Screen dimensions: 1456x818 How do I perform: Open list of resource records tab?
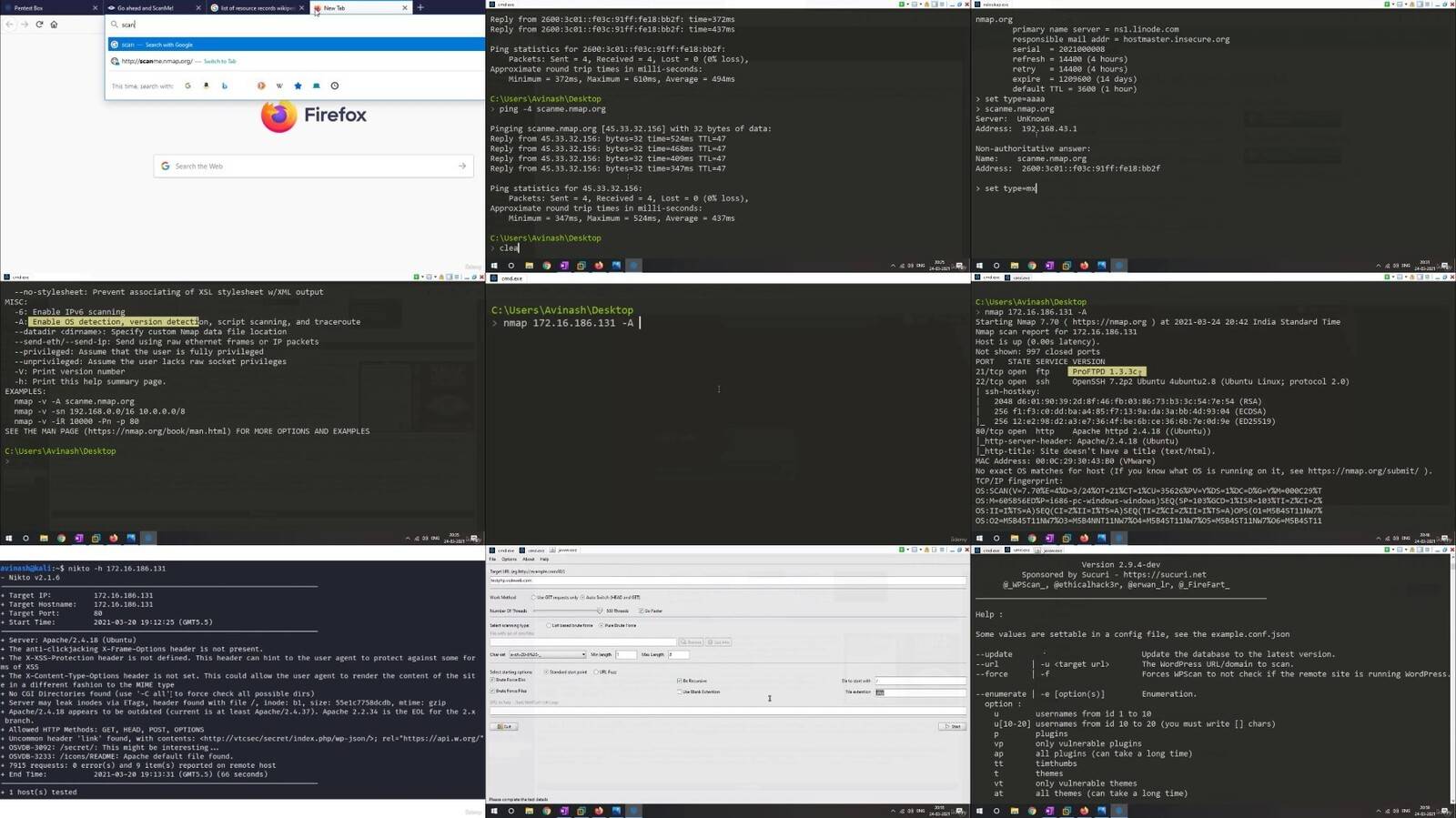tap(257, 7)
